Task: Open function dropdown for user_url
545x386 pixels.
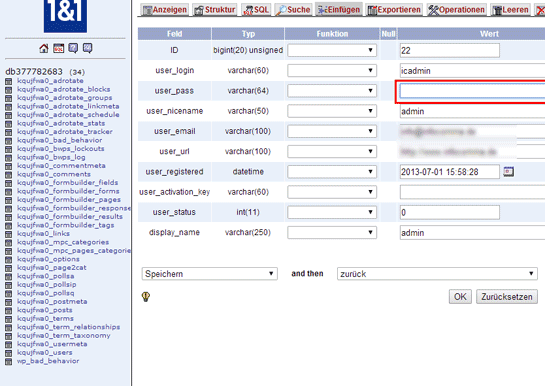Action: pos(332,151)
